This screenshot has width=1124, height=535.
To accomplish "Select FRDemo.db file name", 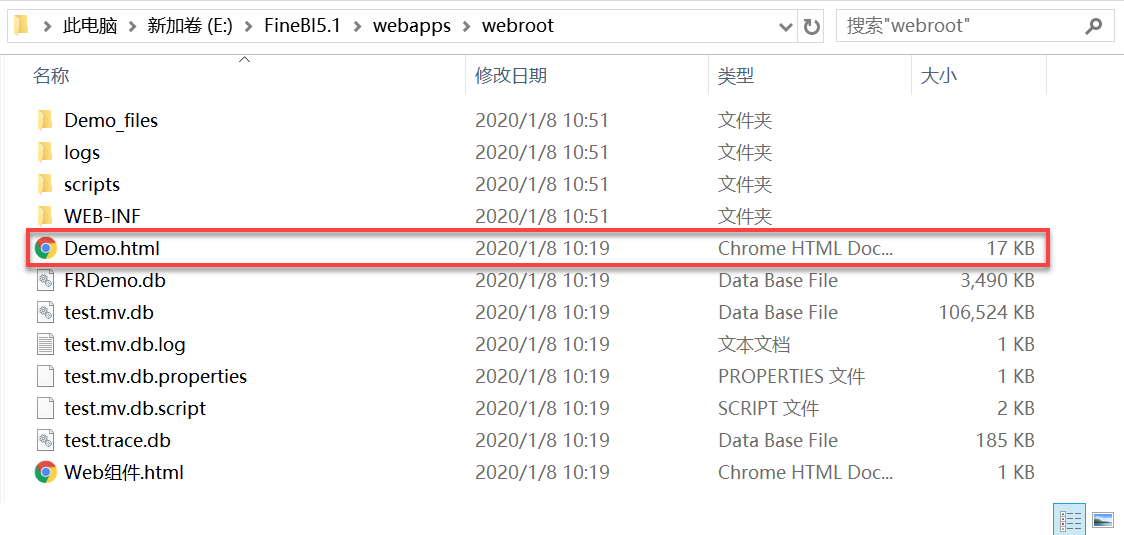I will [115, 280].
